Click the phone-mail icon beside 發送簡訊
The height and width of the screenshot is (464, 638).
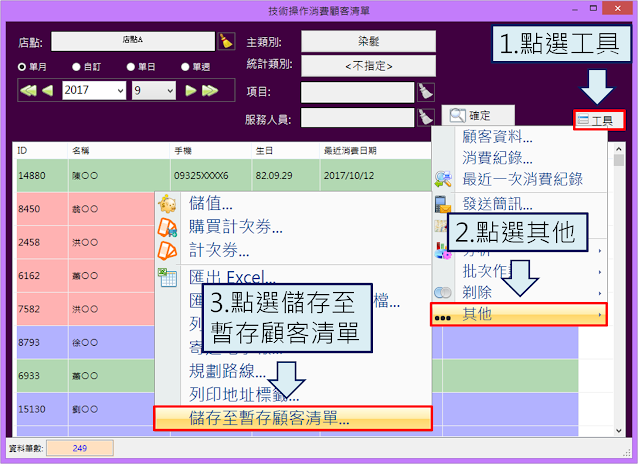[443, 204]
